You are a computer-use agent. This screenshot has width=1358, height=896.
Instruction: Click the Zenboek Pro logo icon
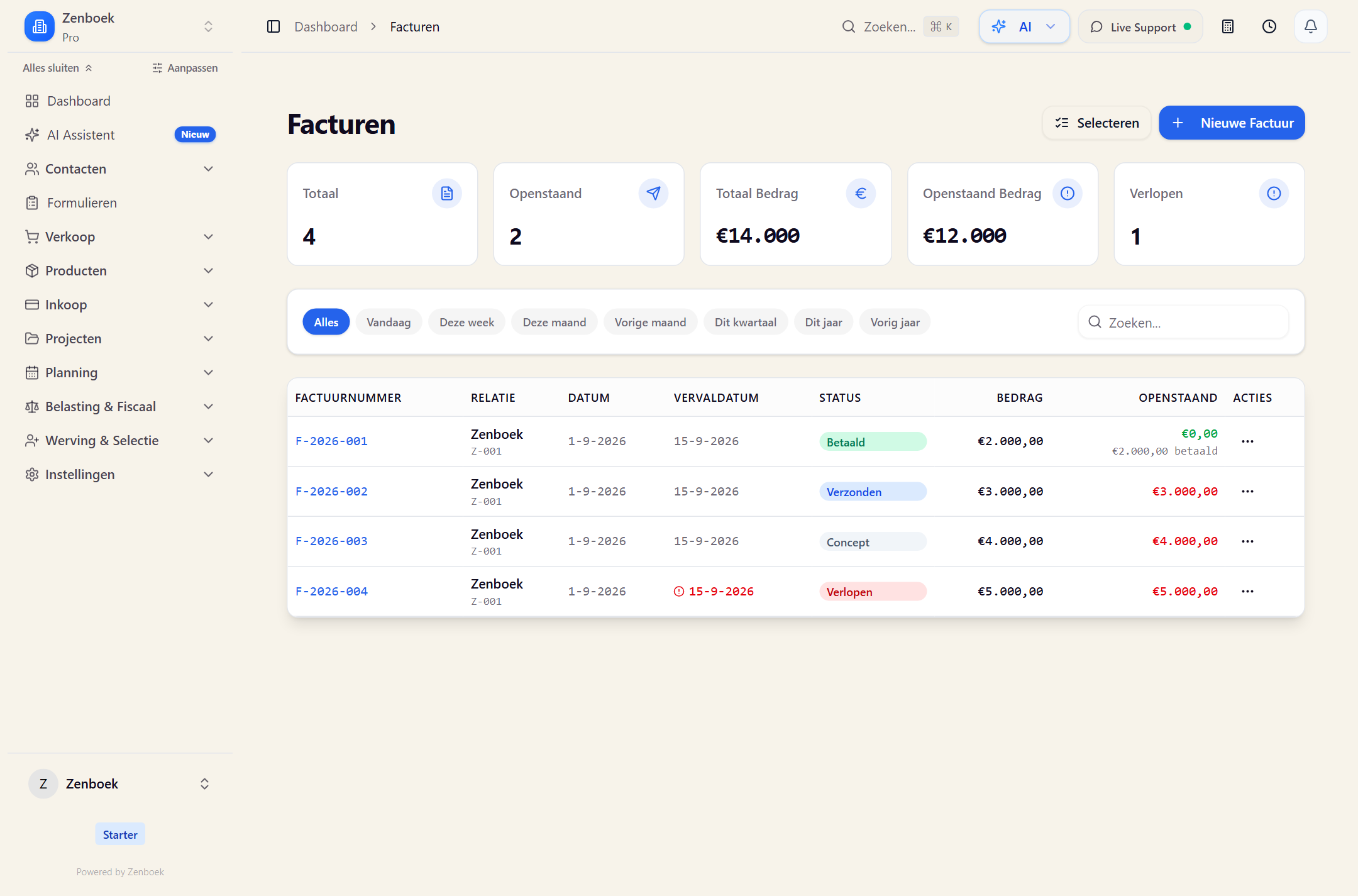pyautogui.click(x=40, y=26)
